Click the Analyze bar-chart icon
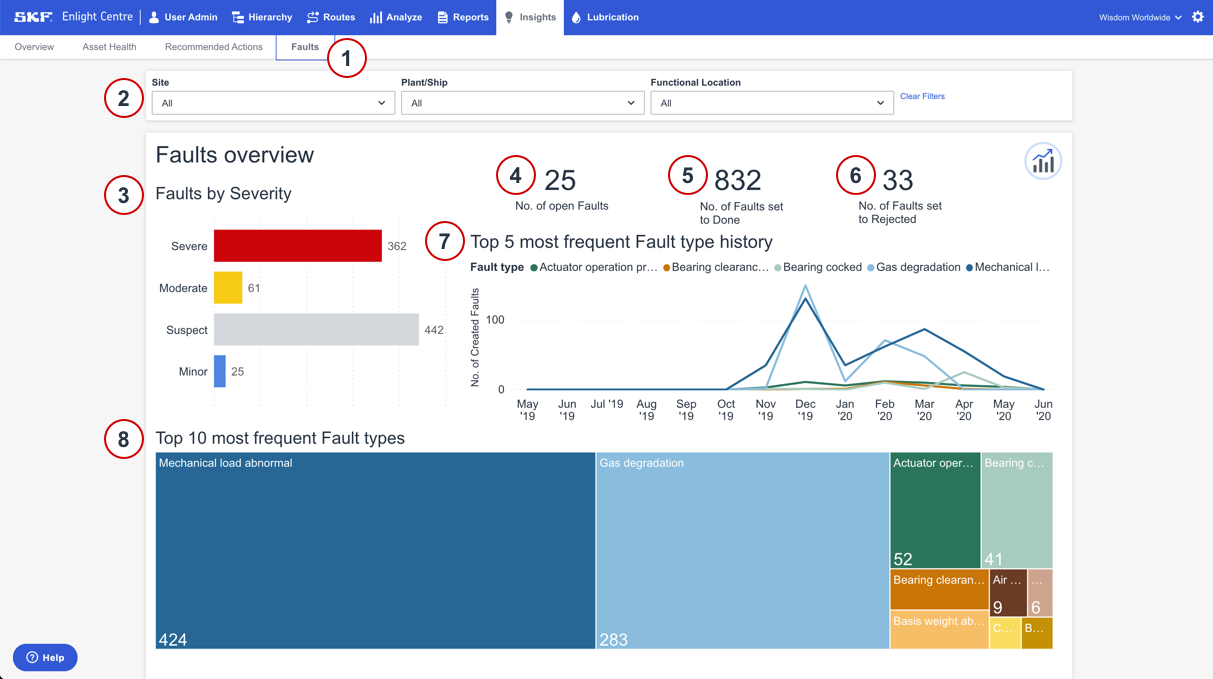 coord(374,16)
